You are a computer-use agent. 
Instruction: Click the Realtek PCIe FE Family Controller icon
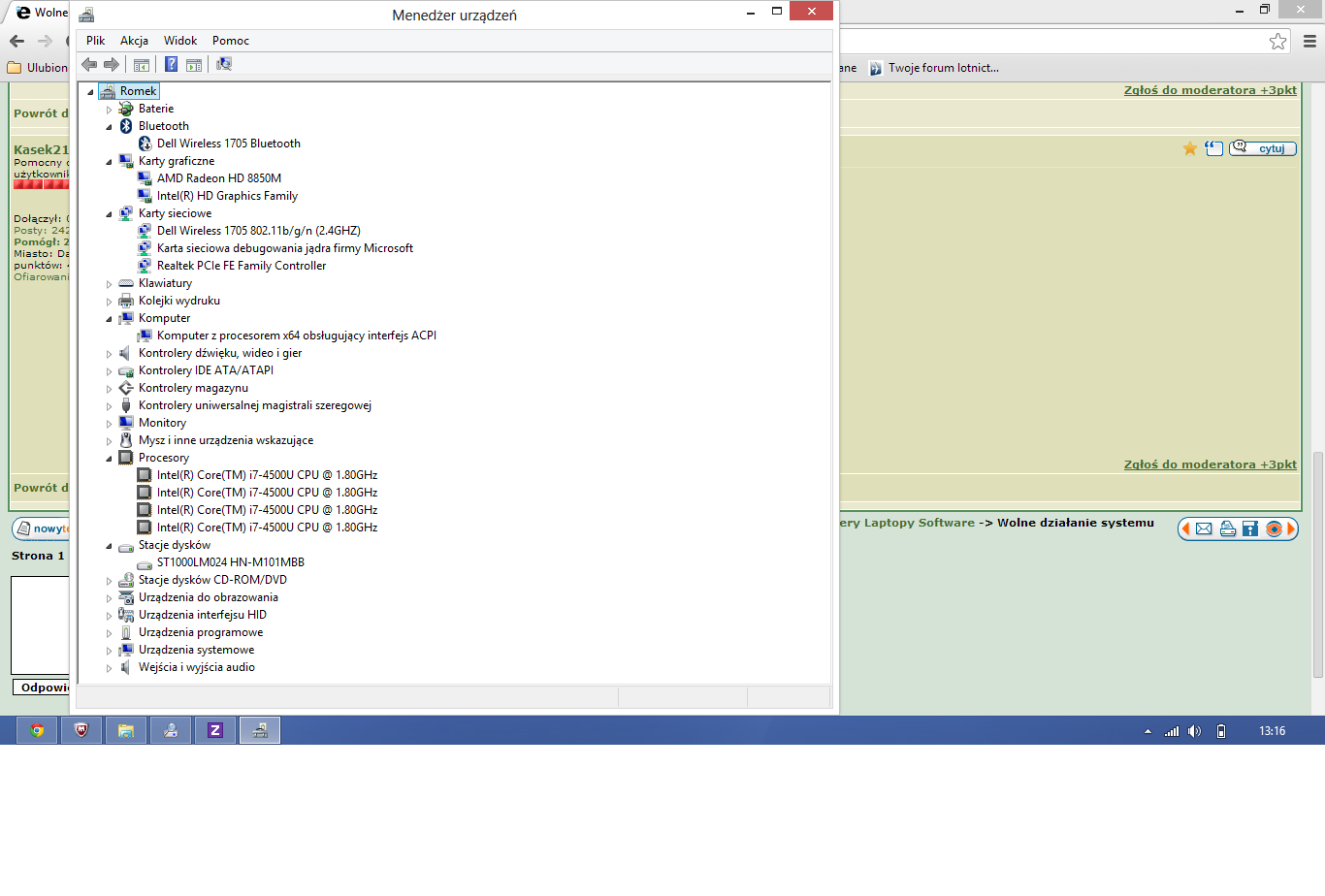[x=145, y=266]
